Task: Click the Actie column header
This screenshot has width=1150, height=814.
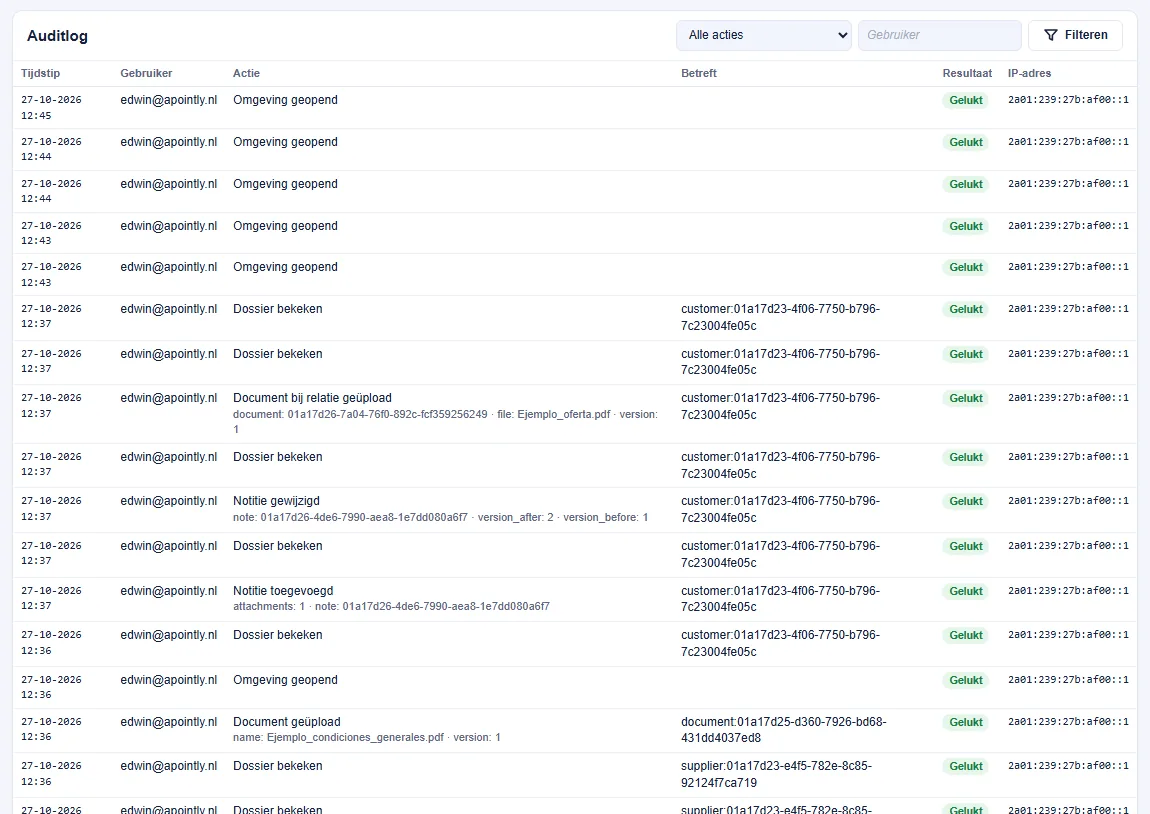Action: click(246, 73)
